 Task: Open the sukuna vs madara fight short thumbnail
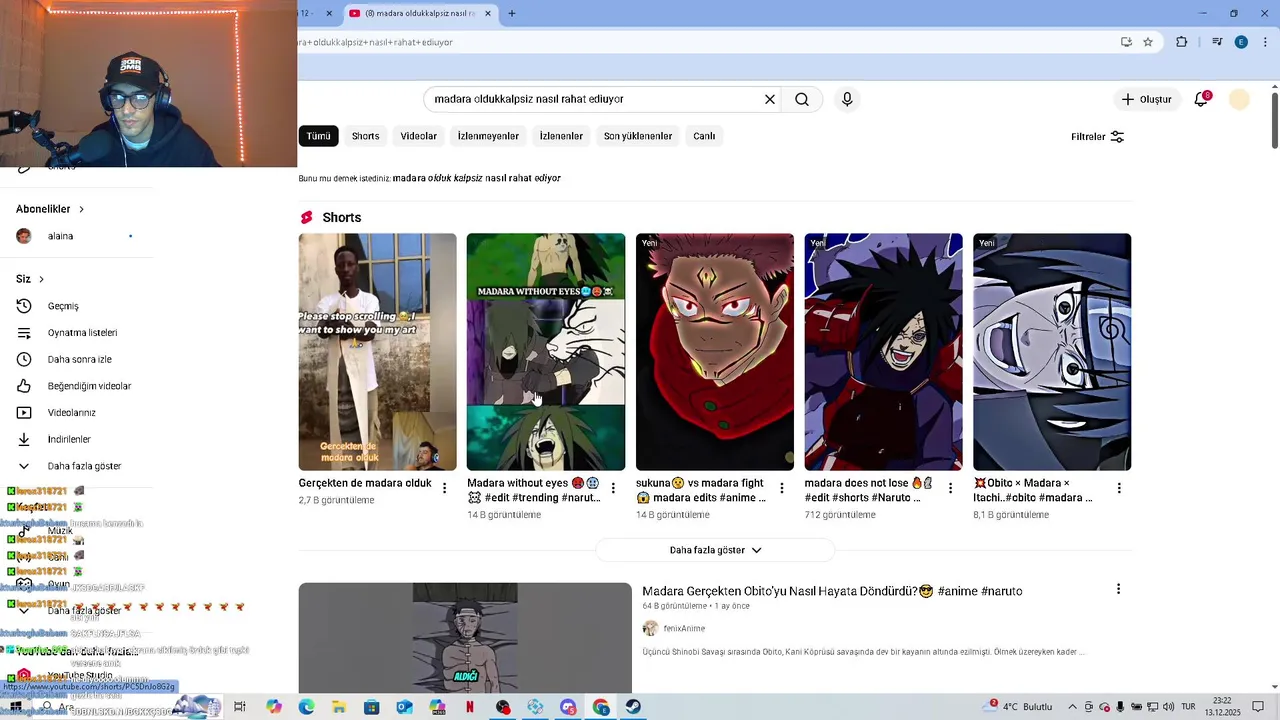click(715, 352)
